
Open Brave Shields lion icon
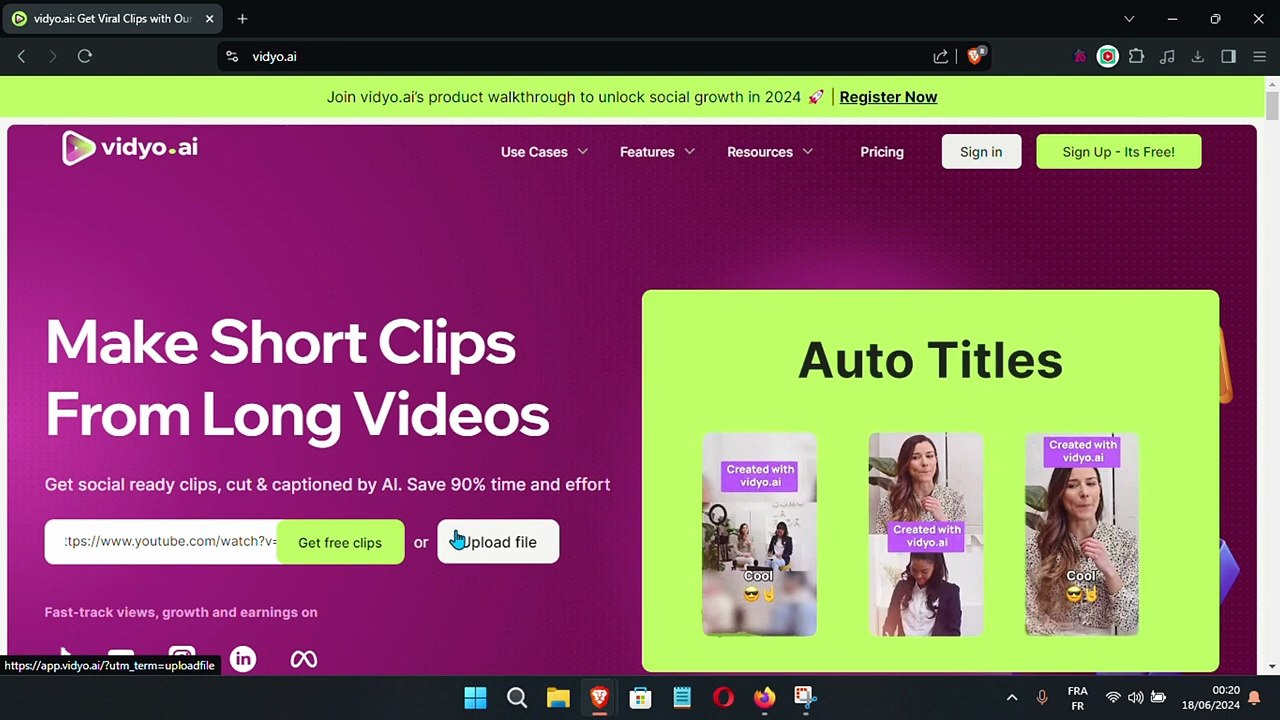click(975, 56)
